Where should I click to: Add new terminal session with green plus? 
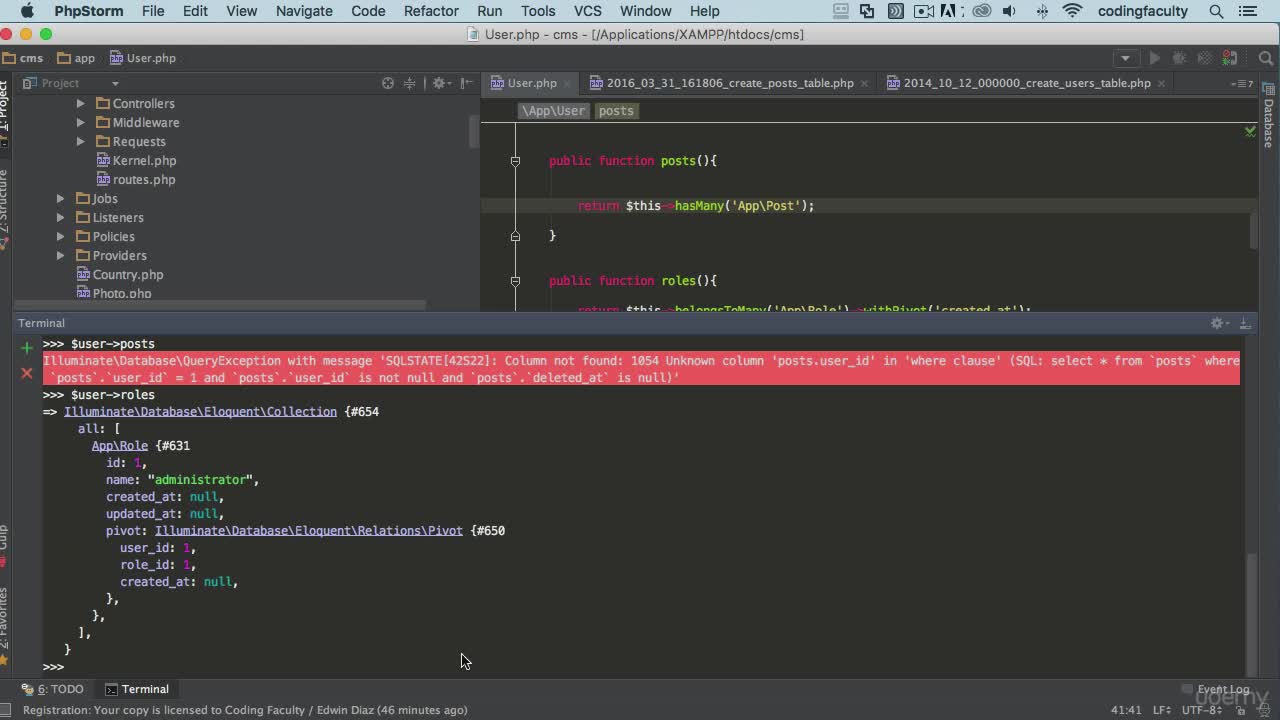(27, 347)
